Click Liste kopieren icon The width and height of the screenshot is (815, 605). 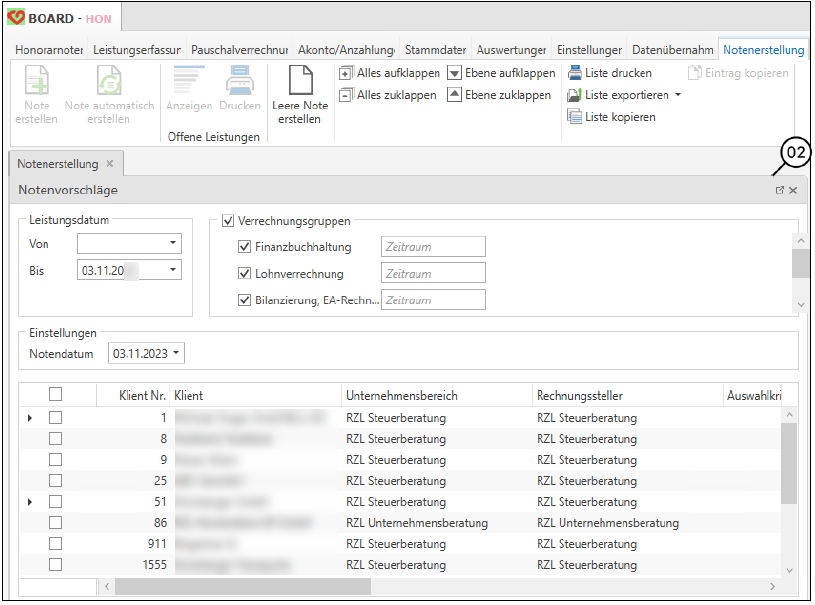point(574,117)
